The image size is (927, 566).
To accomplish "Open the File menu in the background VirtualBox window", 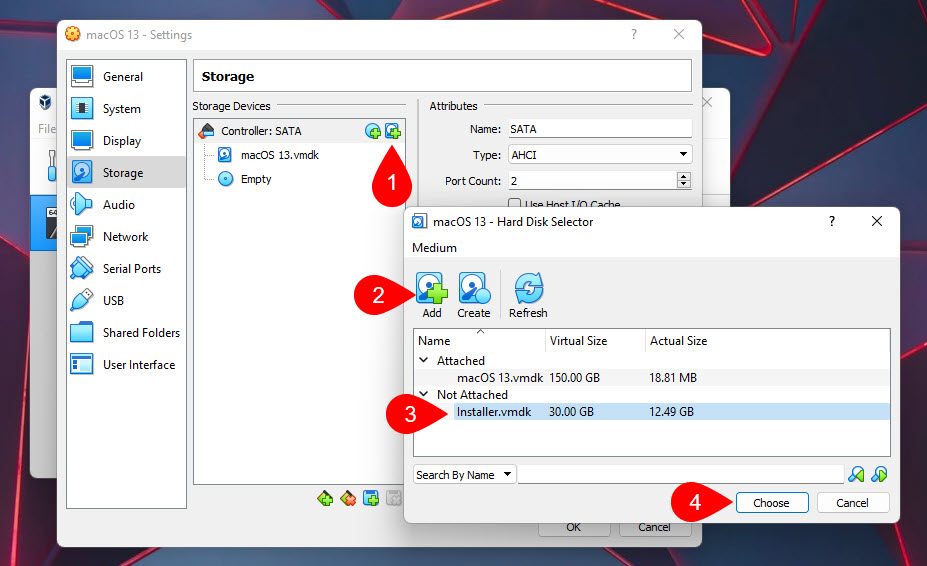I will (47, 128).
